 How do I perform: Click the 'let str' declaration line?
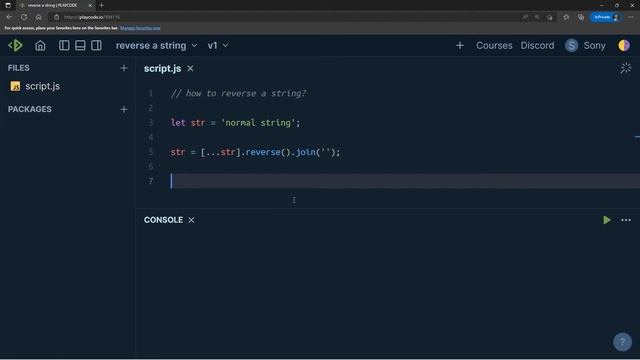[236, 123]
